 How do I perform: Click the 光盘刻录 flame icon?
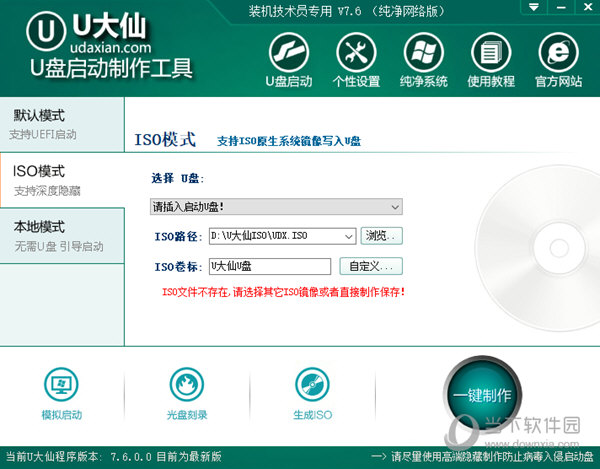[x=187, y=384]
